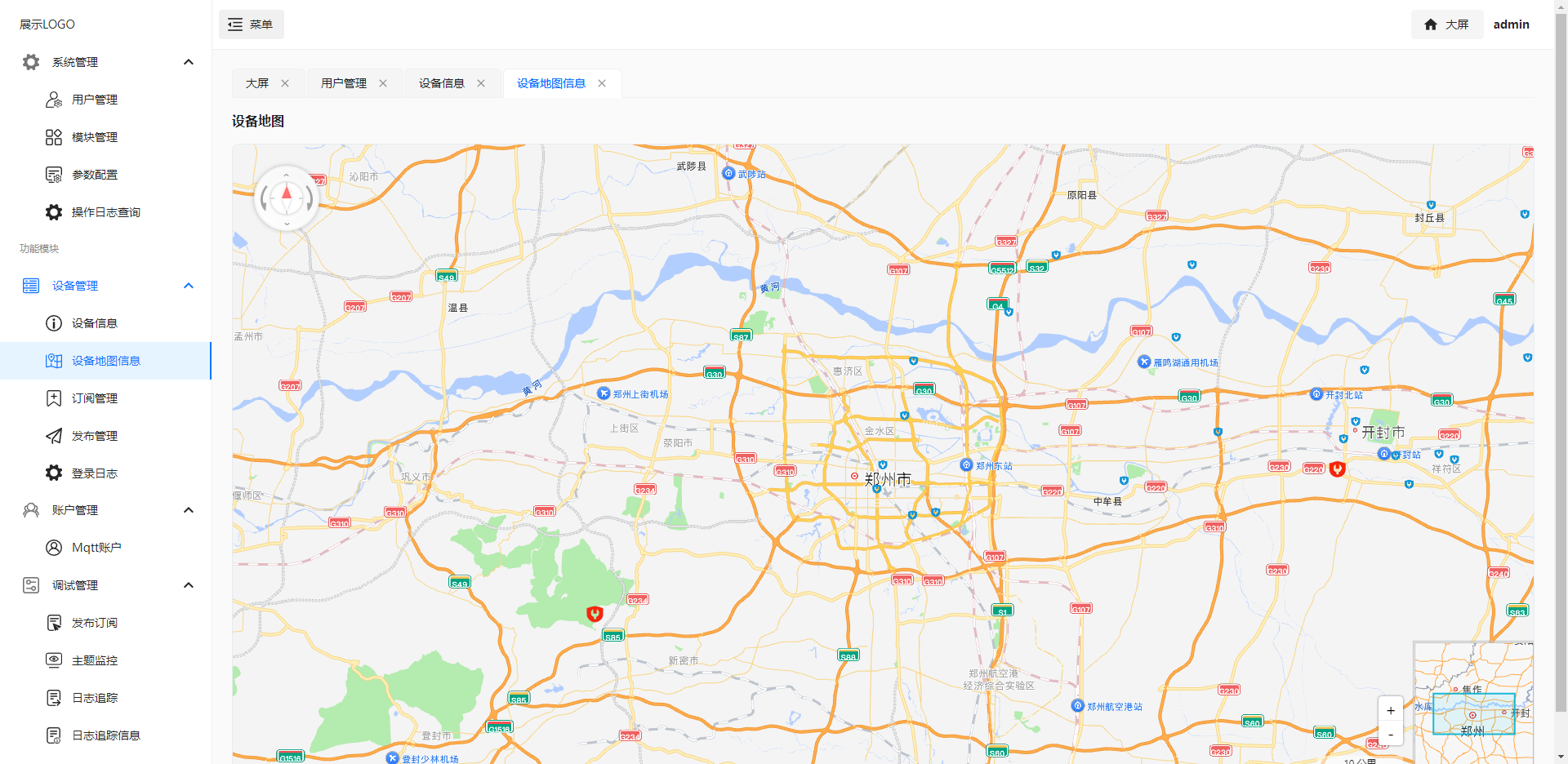The image size is (1568, 764).
Task: Open 发布管理 paper-plane icon item
Action: click(x=54, y=436)
